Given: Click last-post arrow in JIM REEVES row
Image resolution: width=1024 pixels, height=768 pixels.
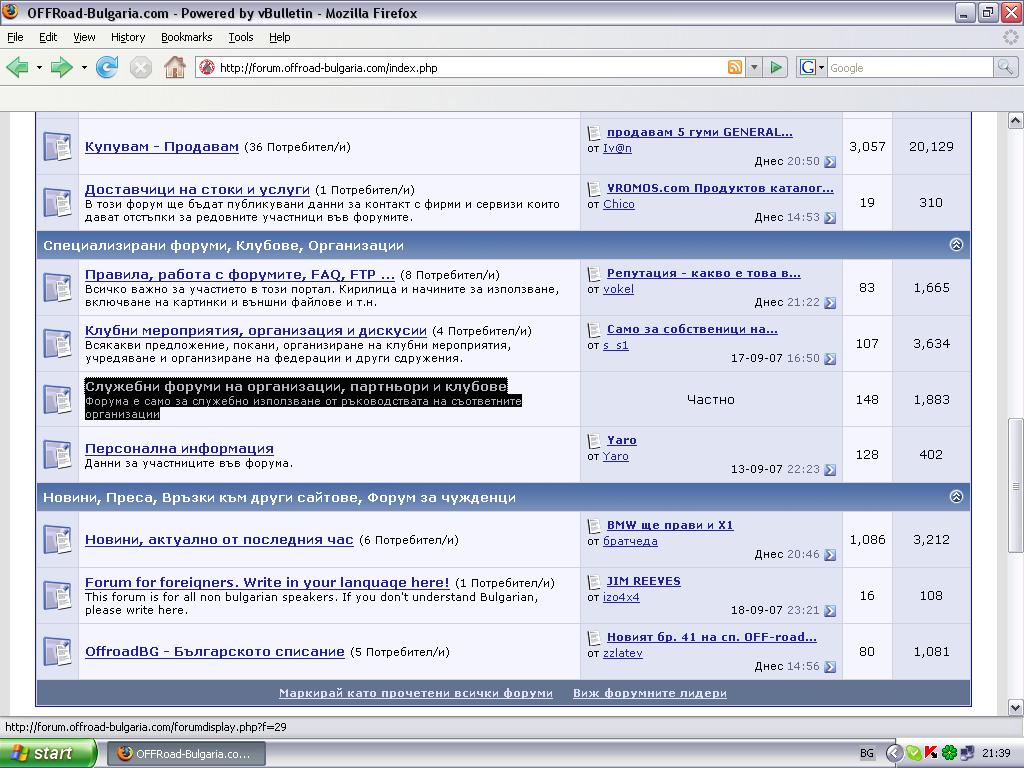Looking at the screenshot, I should pyautogui.click(x=829, y=611).
